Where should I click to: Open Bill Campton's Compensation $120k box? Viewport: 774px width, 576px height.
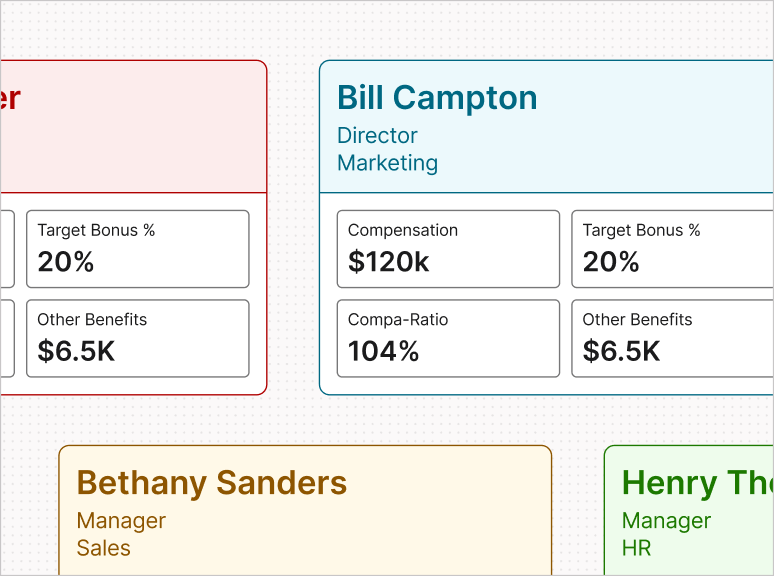point(448,249)
